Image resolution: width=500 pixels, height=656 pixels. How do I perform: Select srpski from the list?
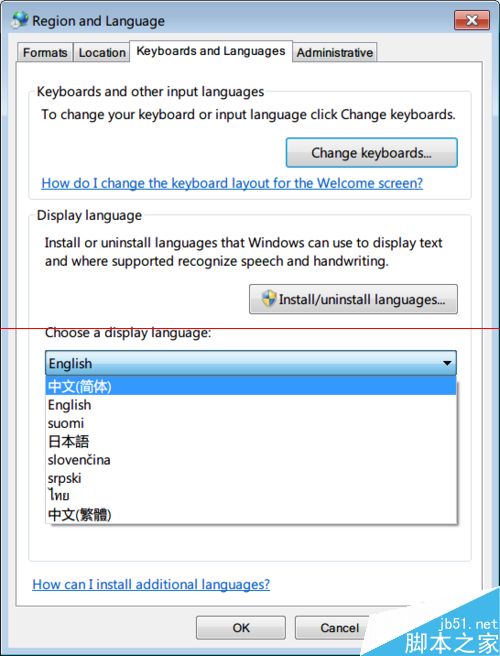click(251, 478)
